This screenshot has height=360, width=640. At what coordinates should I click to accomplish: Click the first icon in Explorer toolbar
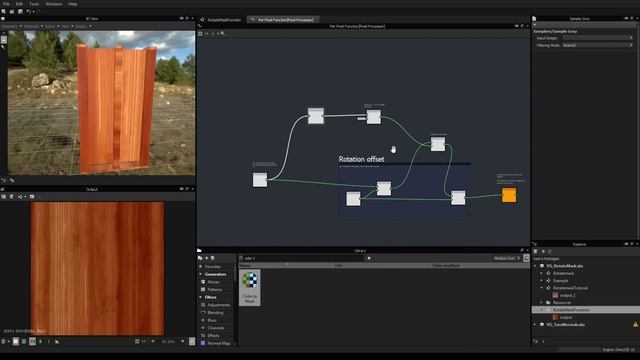[535, 251]
